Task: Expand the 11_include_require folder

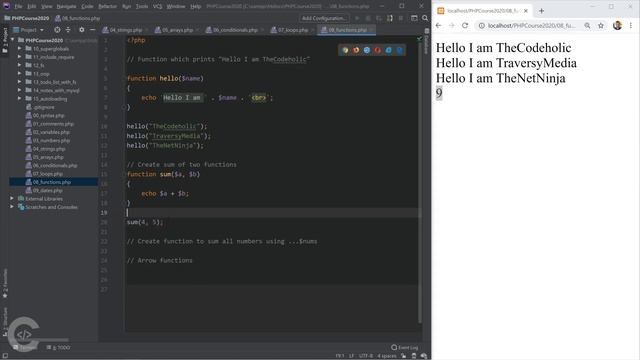Action: click(20, 57)
